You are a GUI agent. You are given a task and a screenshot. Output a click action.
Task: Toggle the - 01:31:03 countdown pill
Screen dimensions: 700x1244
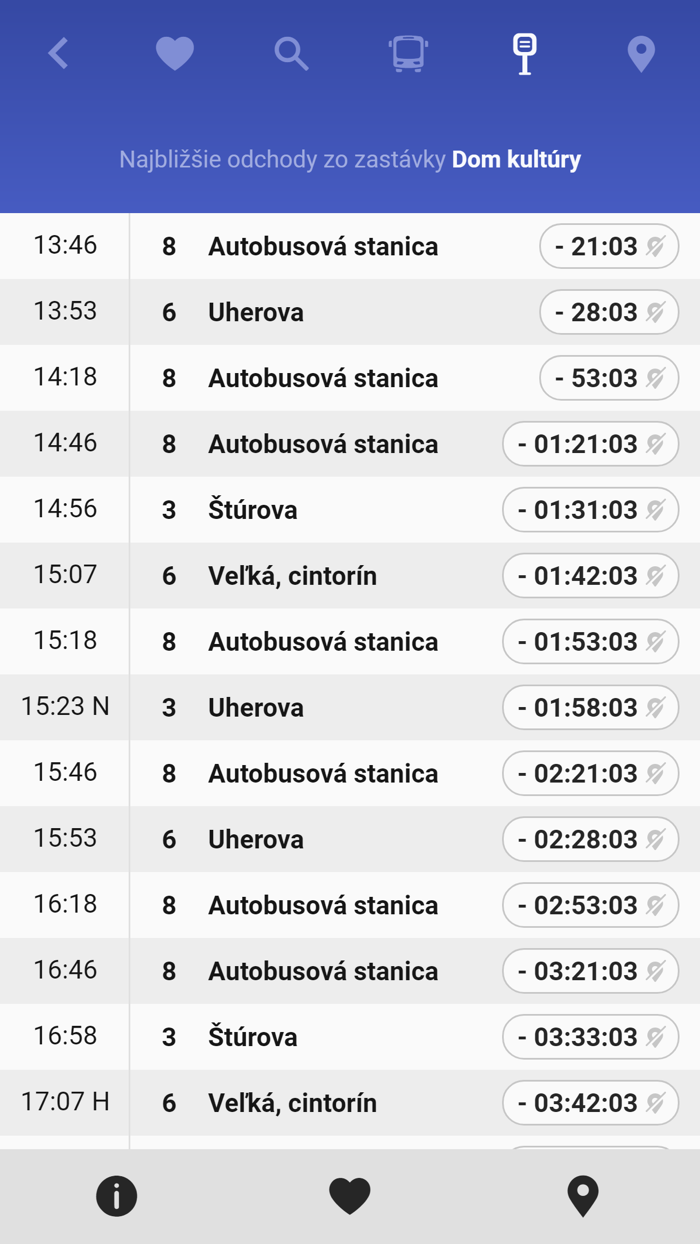[x=590, y=510]
